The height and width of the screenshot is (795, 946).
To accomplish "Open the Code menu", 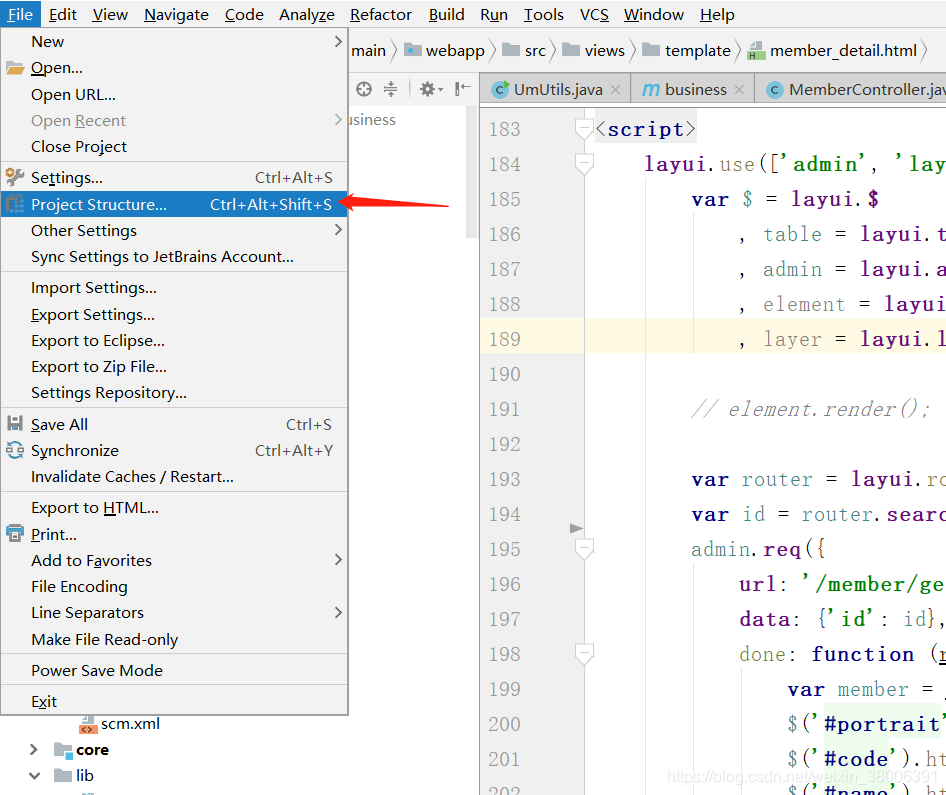I will point(244,14).
